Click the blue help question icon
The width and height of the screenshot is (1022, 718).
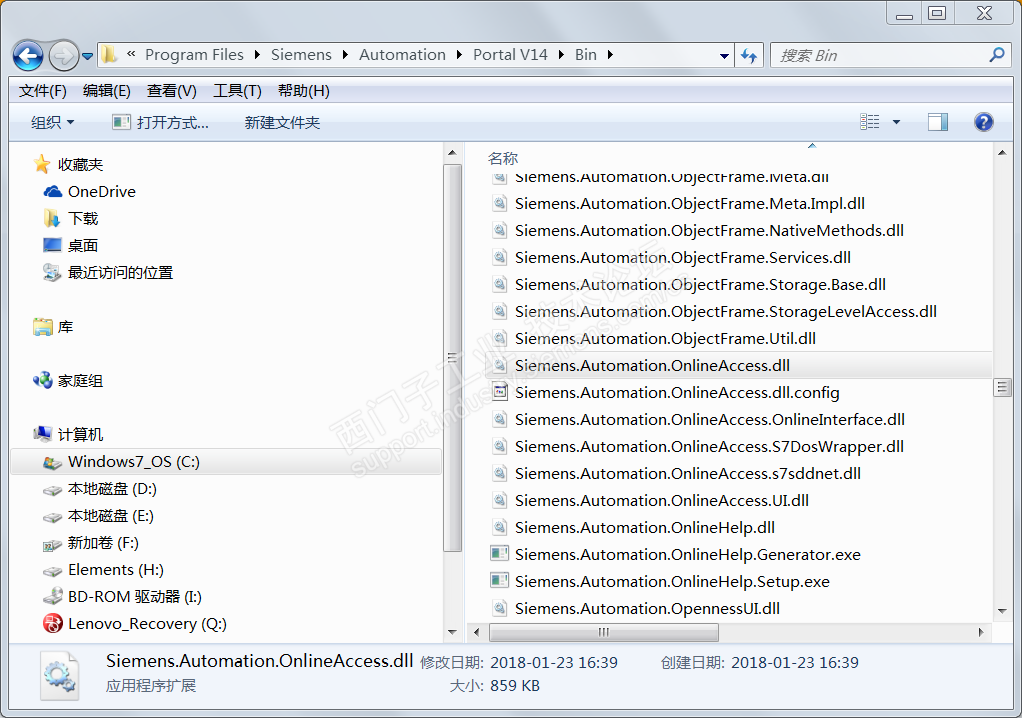[x=984, y=122]
